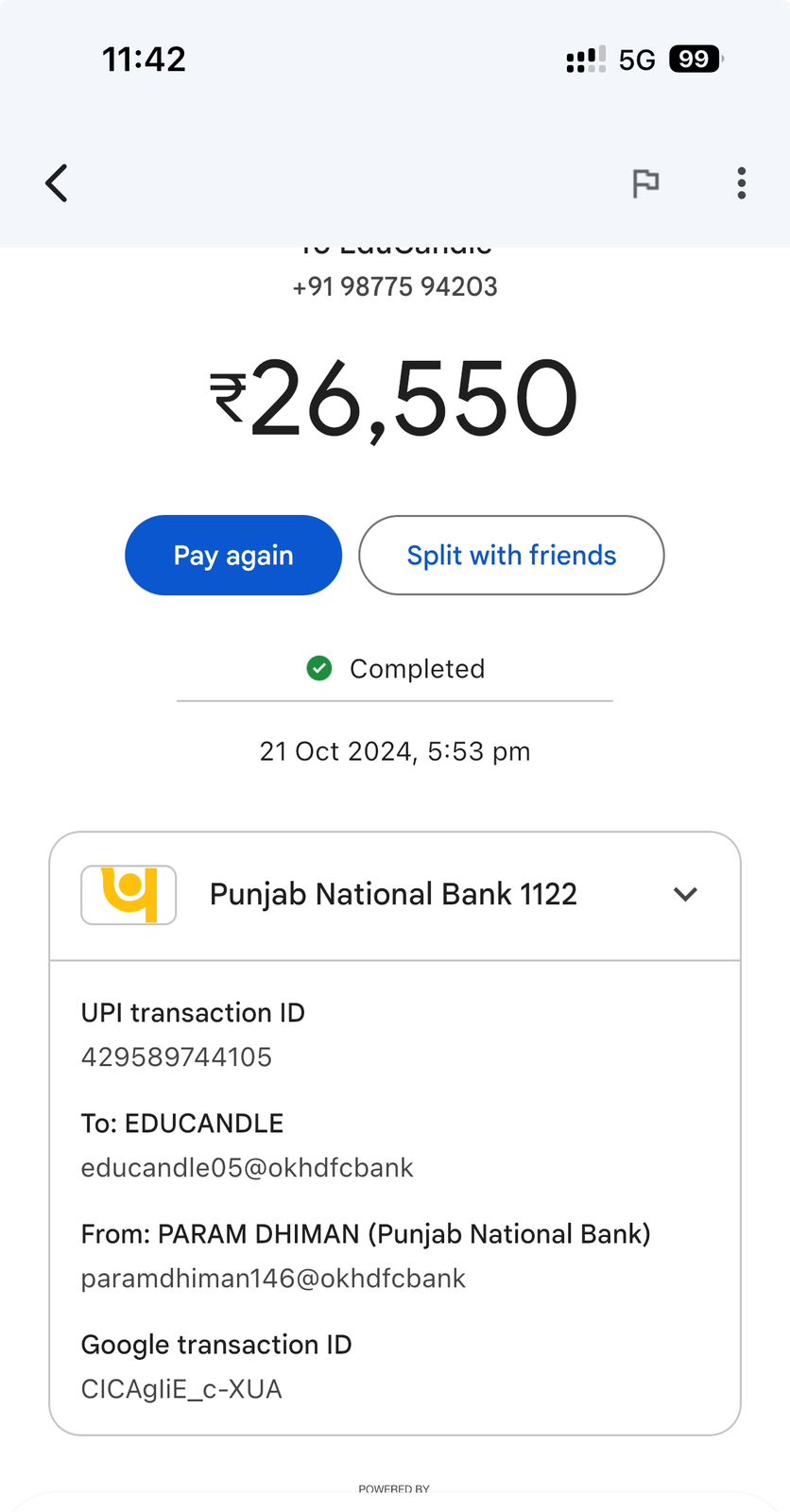Tap the UPI transaction ID number
This screenshot has width=790, height=1512.
click(177, 1057)
